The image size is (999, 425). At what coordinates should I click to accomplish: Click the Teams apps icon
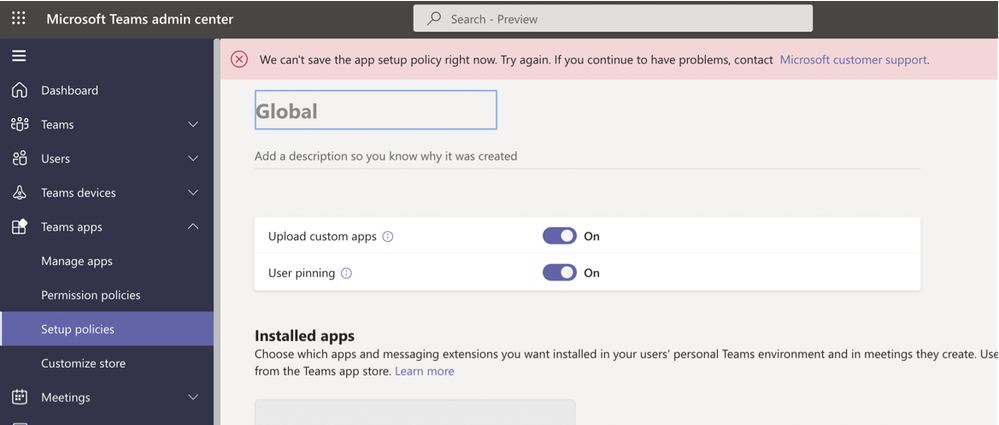tap(19, 227)
